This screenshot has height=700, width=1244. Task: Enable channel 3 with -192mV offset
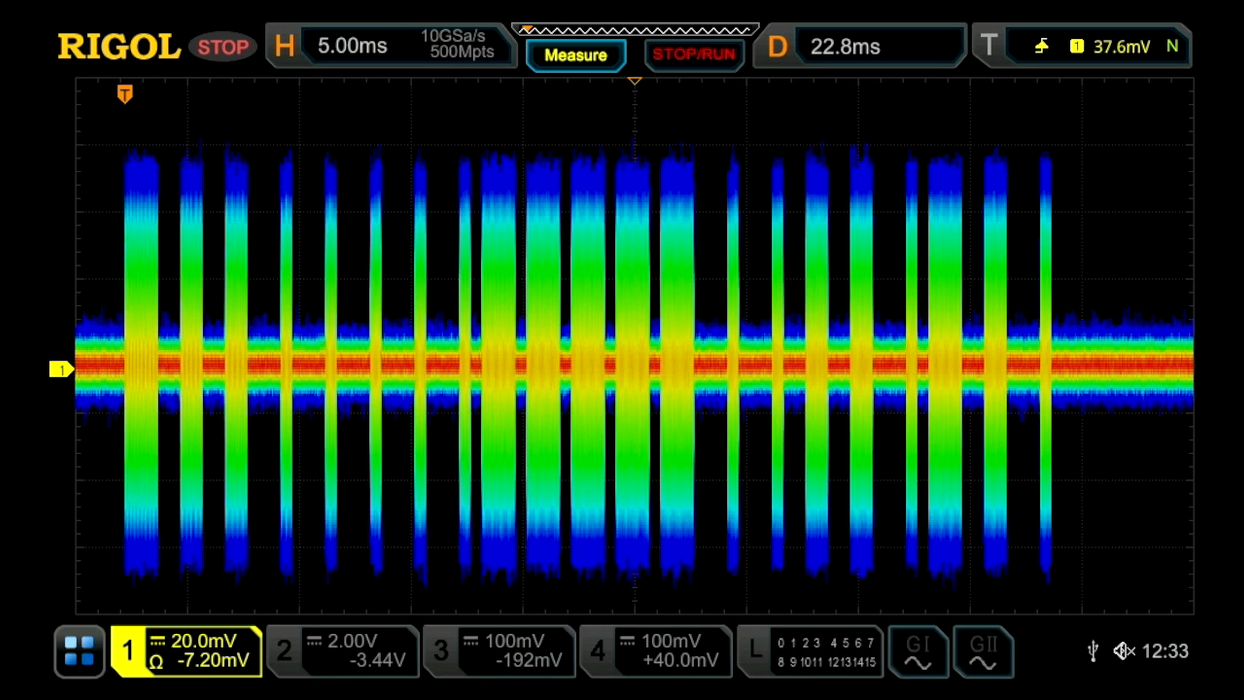(x=498, y=651)
